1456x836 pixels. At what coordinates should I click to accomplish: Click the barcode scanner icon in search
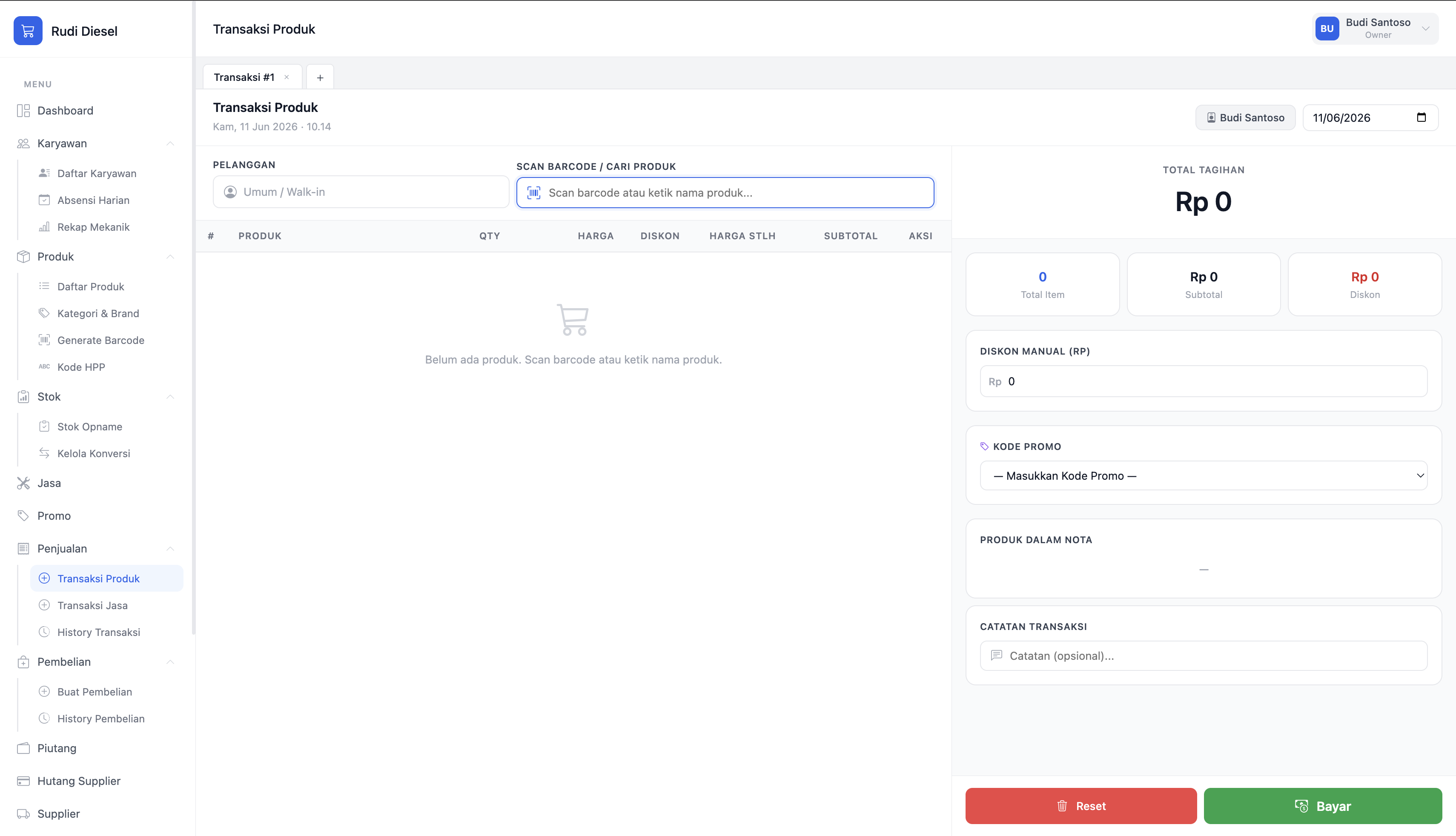coord(533,193)
